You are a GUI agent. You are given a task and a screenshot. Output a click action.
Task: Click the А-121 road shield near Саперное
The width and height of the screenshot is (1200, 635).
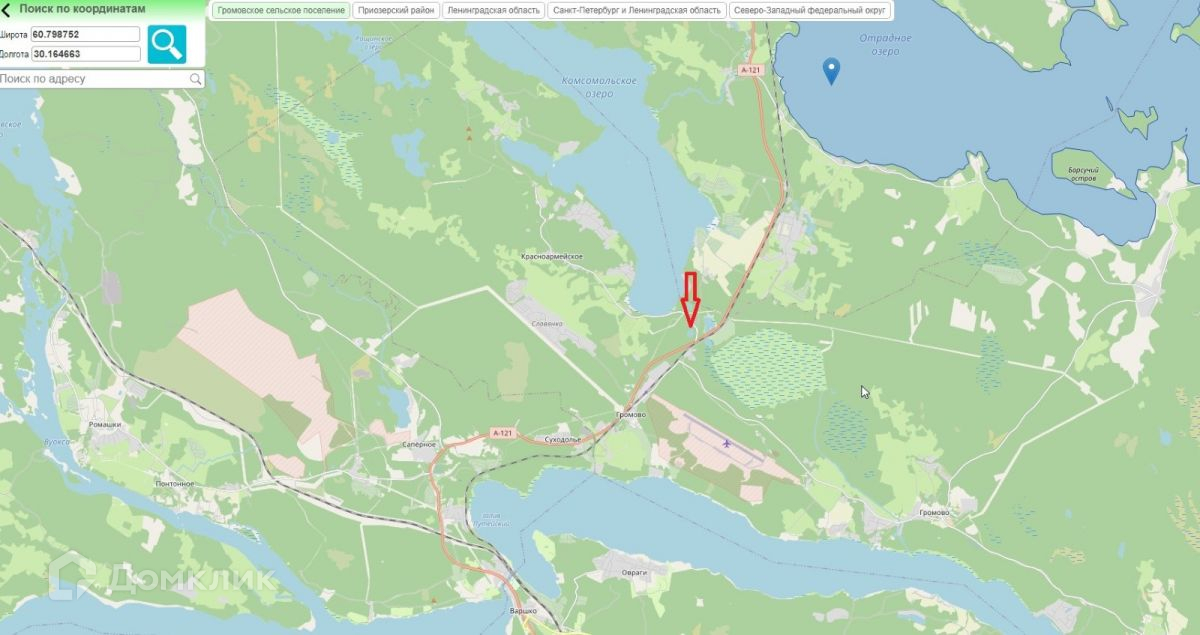click(x=502, y=433)
